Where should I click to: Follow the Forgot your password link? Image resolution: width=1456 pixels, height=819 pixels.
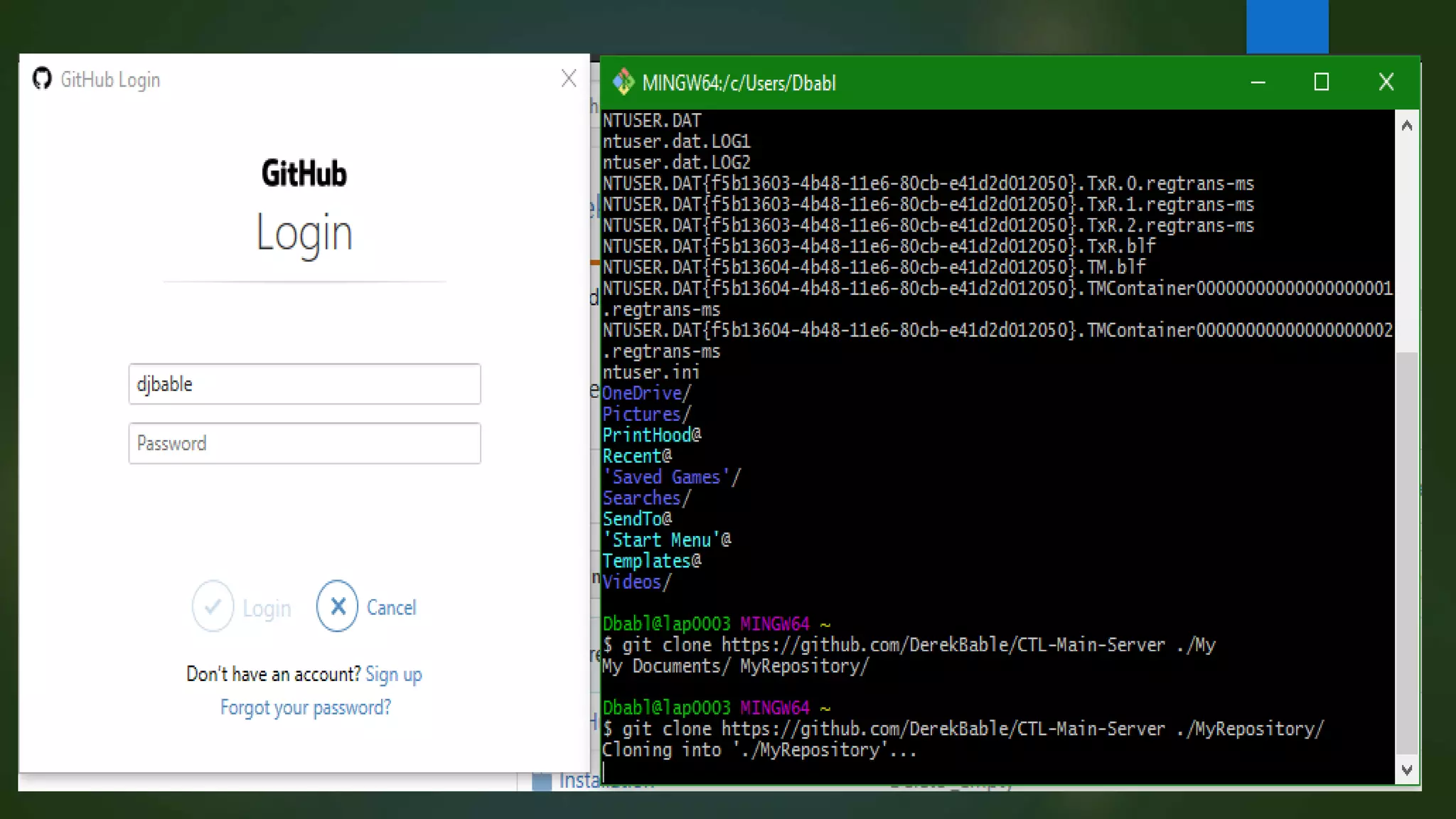tap(305, 707)
